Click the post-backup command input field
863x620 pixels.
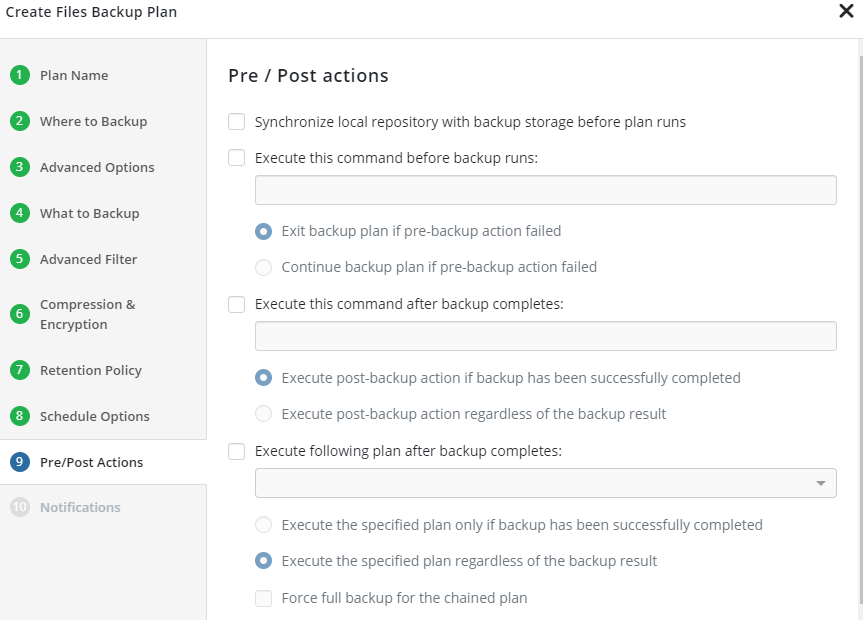(545, 336)
